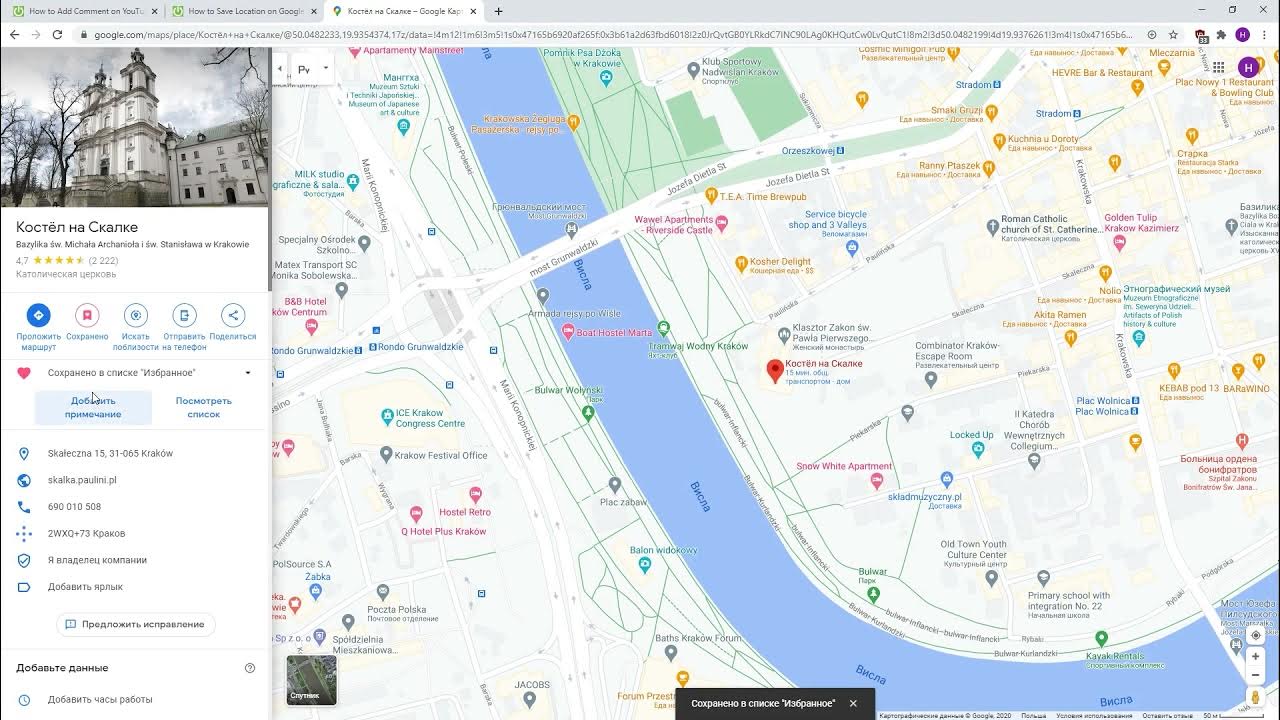The image size is (1280, 720).
Task: Click Добавить часы работы
Action: [100, 700]
